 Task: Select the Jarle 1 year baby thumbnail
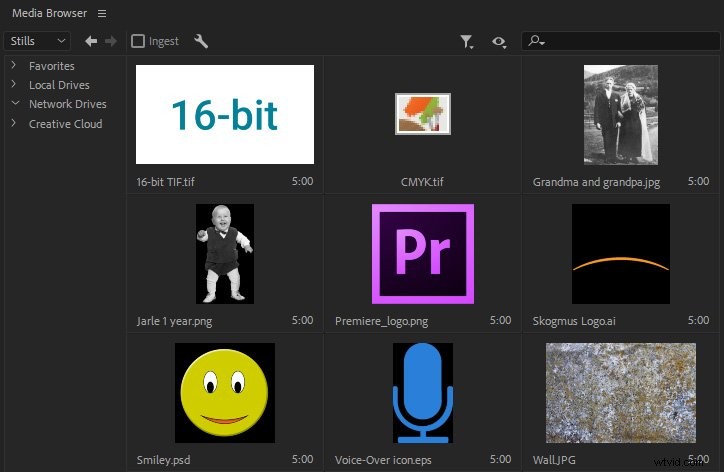pos(225,254)
